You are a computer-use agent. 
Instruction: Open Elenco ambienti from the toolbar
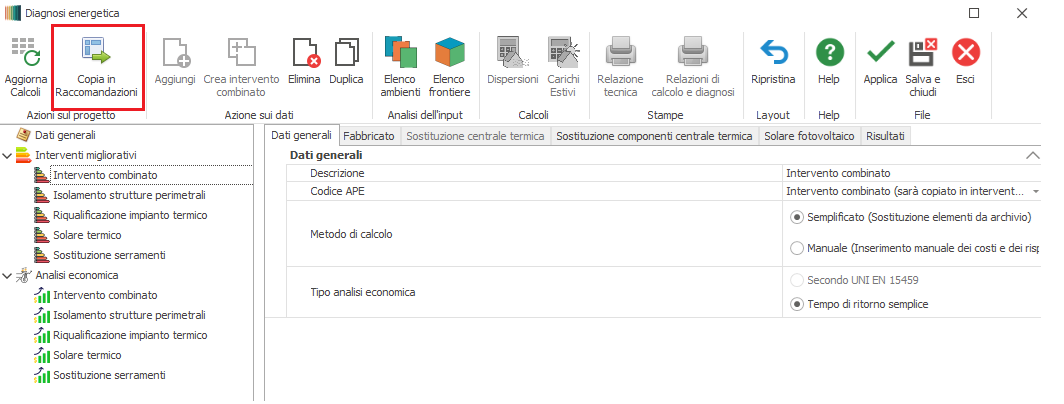click(x=400, y=53)
